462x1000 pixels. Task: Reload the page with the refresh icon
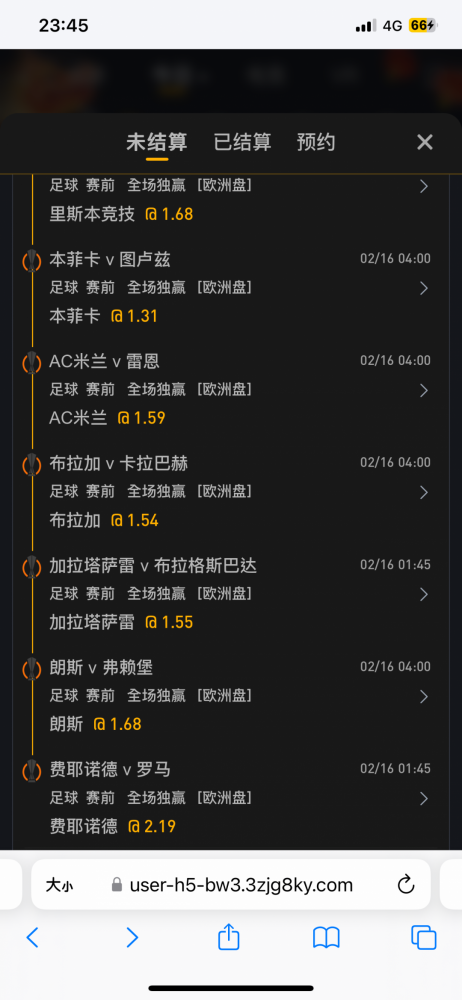click(x=406, y=885)
